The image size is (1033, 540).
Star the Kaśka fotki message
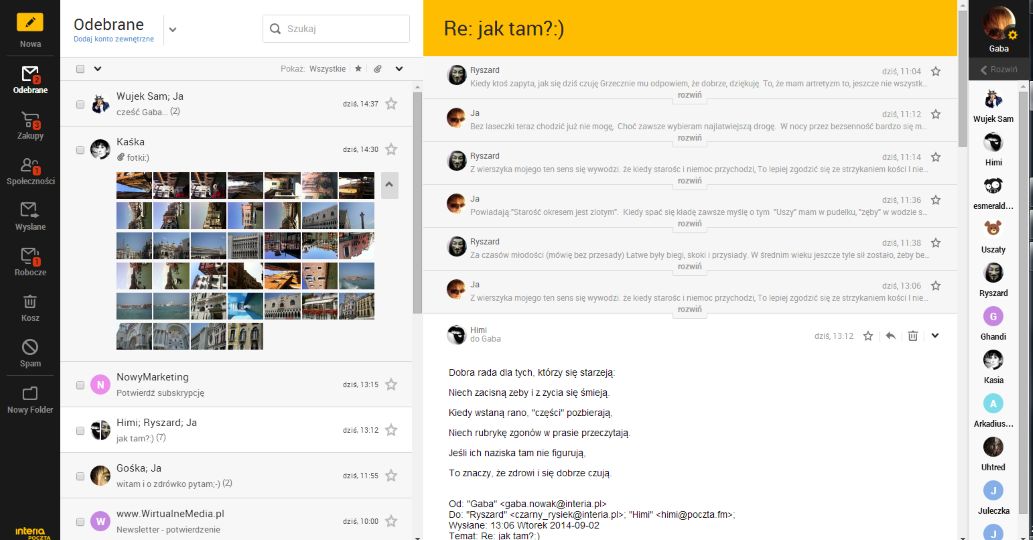click(x=391, y=149)
